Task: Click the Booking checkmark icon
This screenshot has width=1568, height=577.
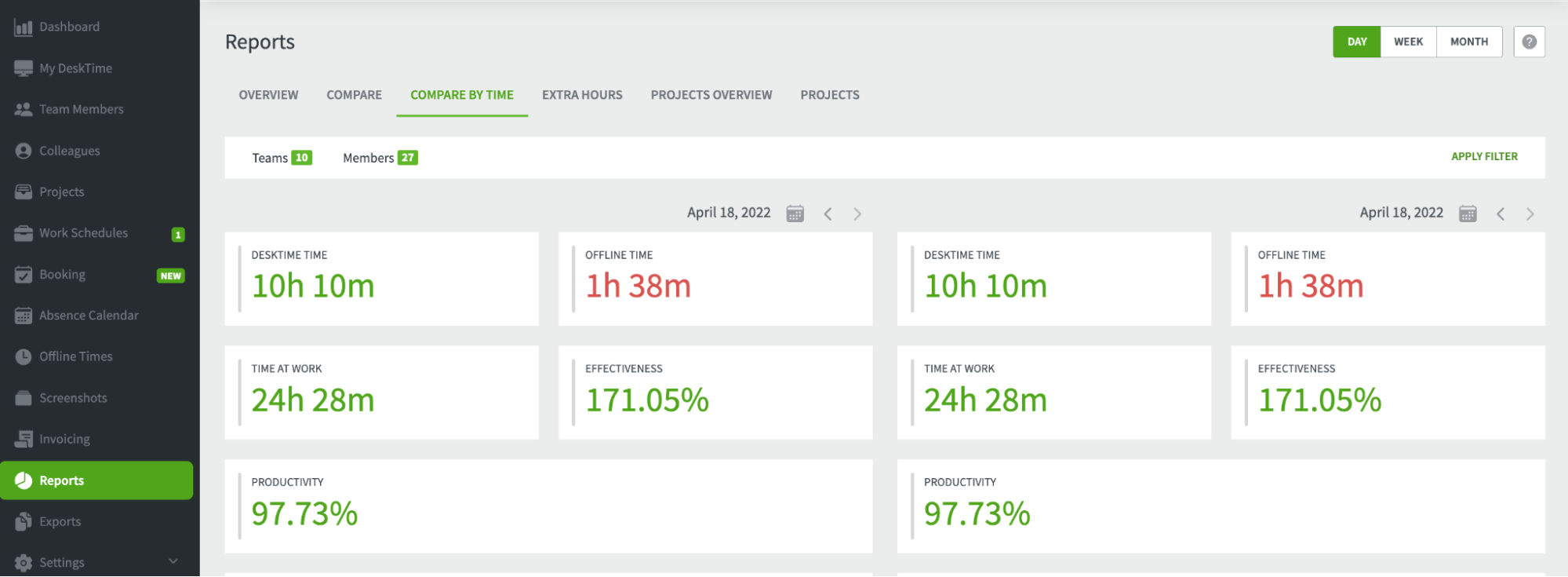Action: 24,275
